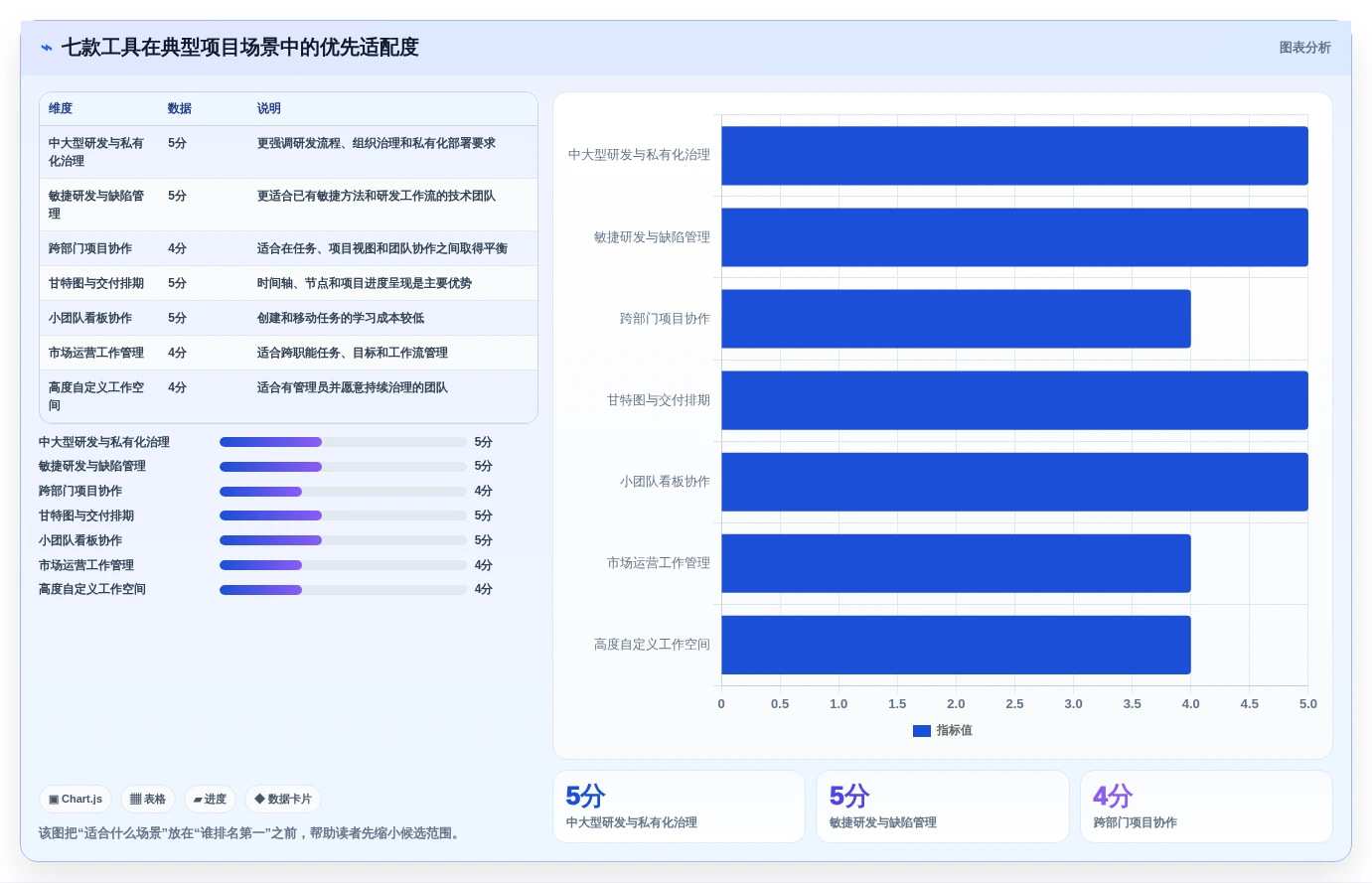The width and height of the screenshot is (1372, 883).
Task: Click chart bar for 跨部门项目协作
Action: [x=956, y=319]
